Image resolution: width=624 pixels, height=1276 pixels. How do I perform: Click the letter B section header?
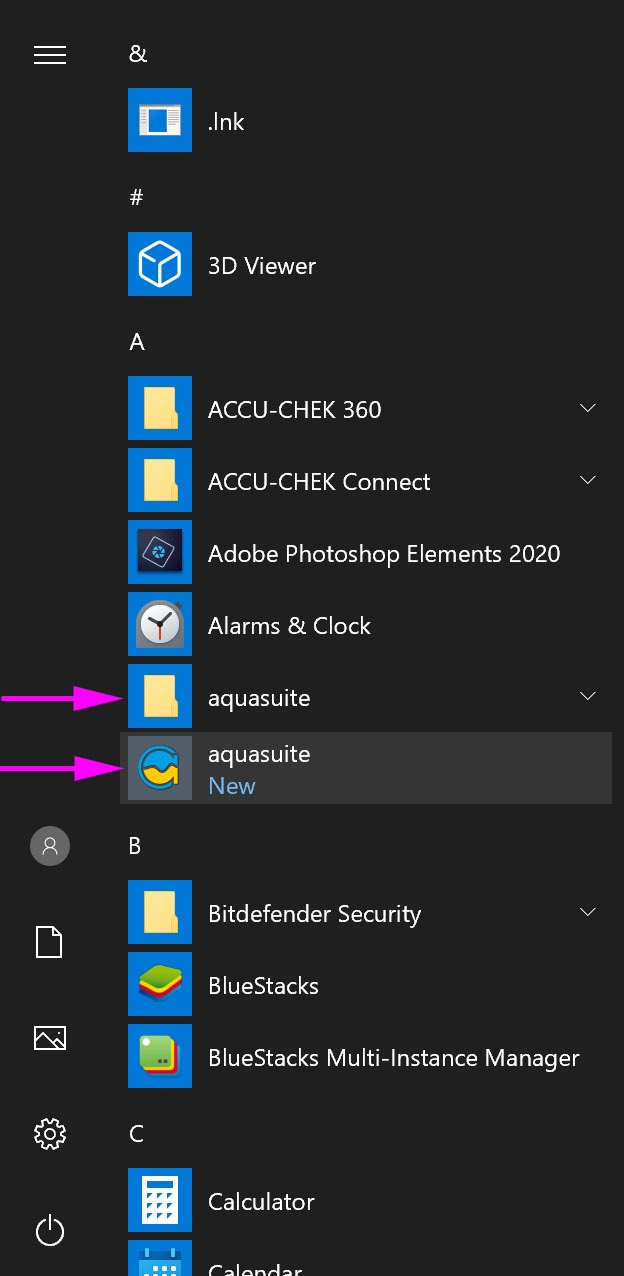point(136,846)
